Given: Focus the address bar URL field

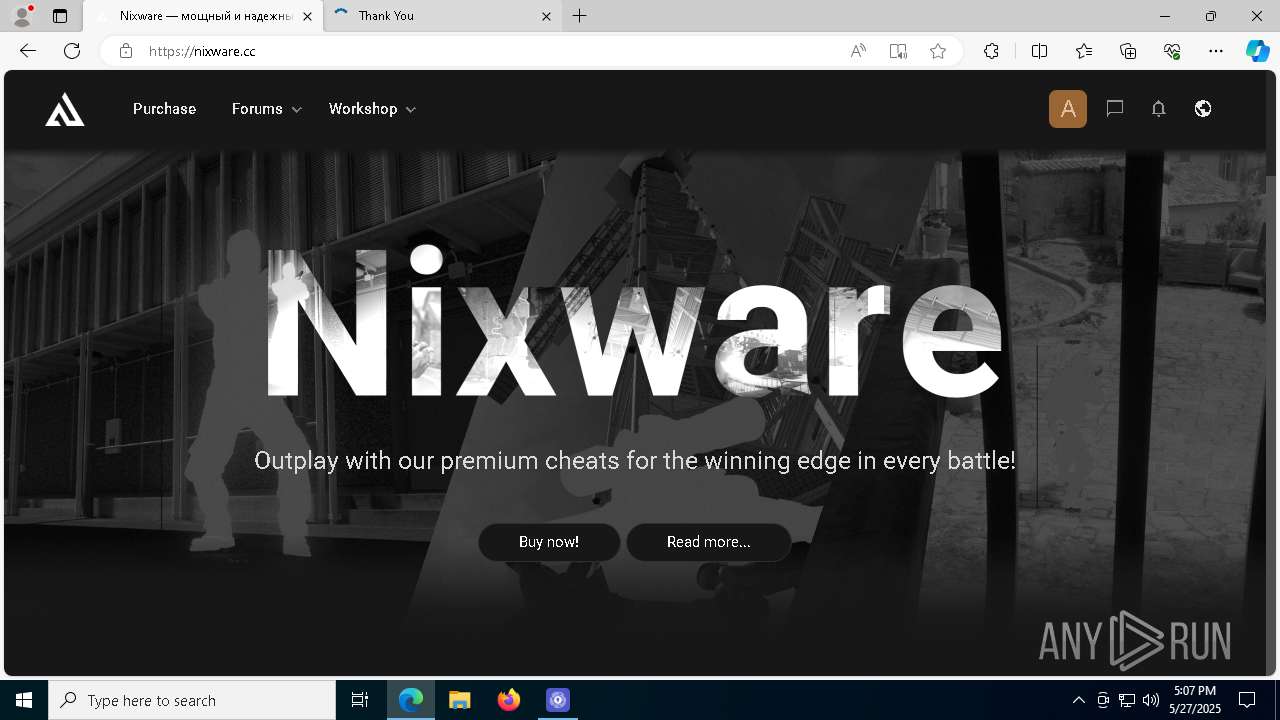Looking at the screenshot, I should tap(490, 51).
